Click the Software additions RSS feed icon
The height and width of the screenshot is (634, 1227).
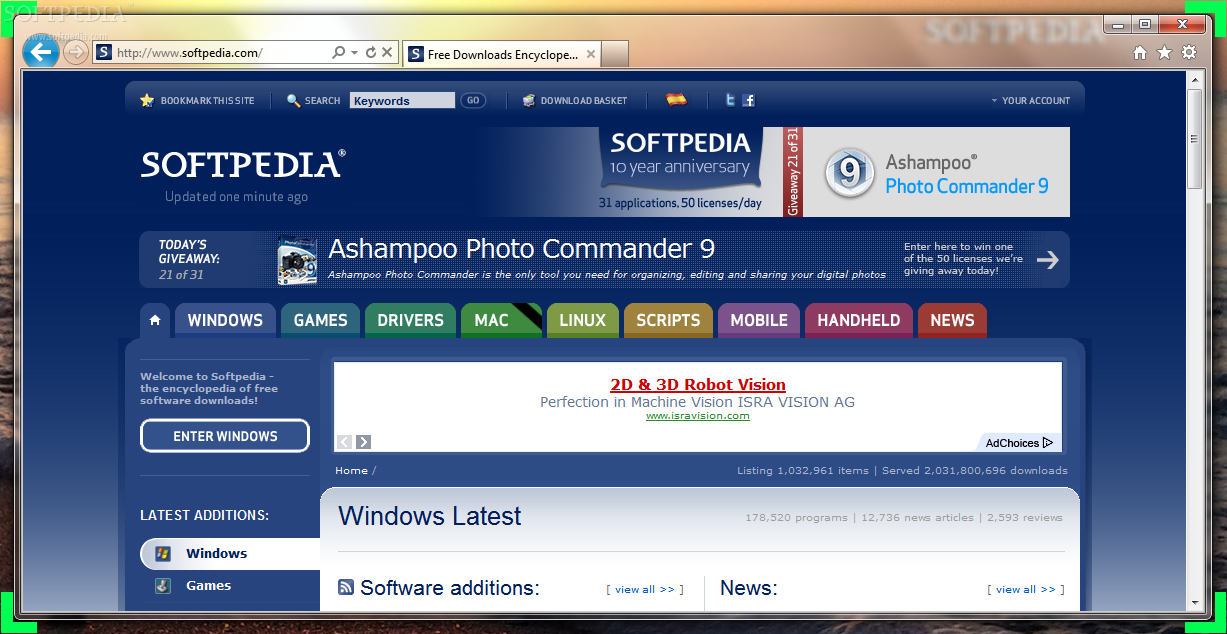point(346,587)
